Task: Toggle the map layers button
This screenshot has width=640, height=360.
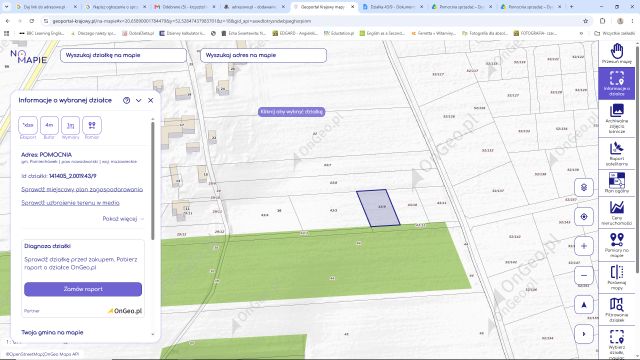Action: [x=584, y=187]
